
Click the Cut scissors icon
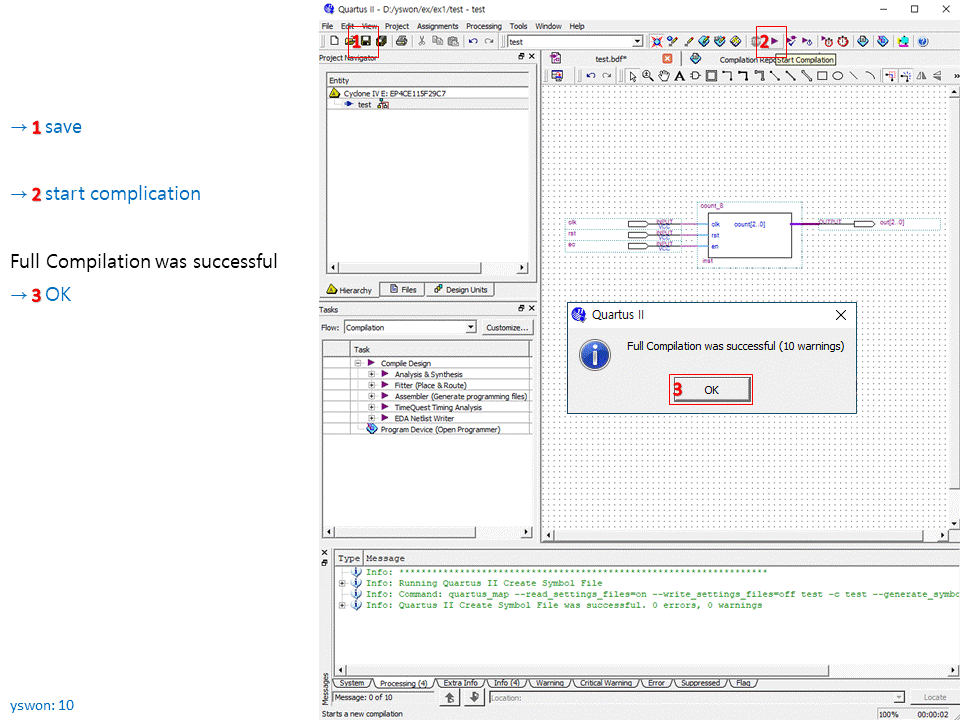[422, 41]
